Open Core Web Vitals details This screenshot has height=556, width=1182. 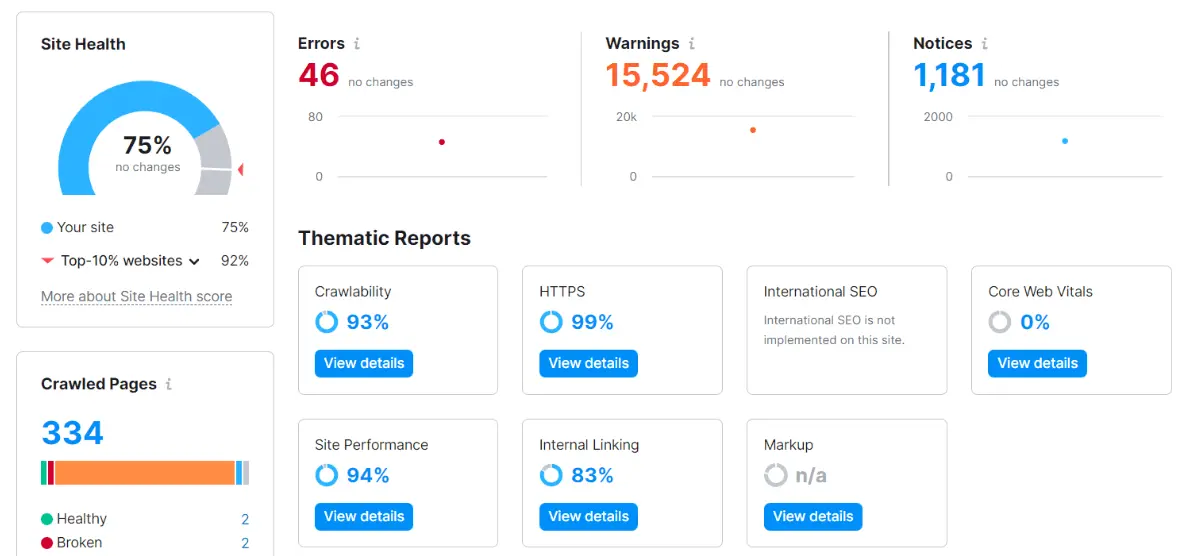pos(1037,363)
